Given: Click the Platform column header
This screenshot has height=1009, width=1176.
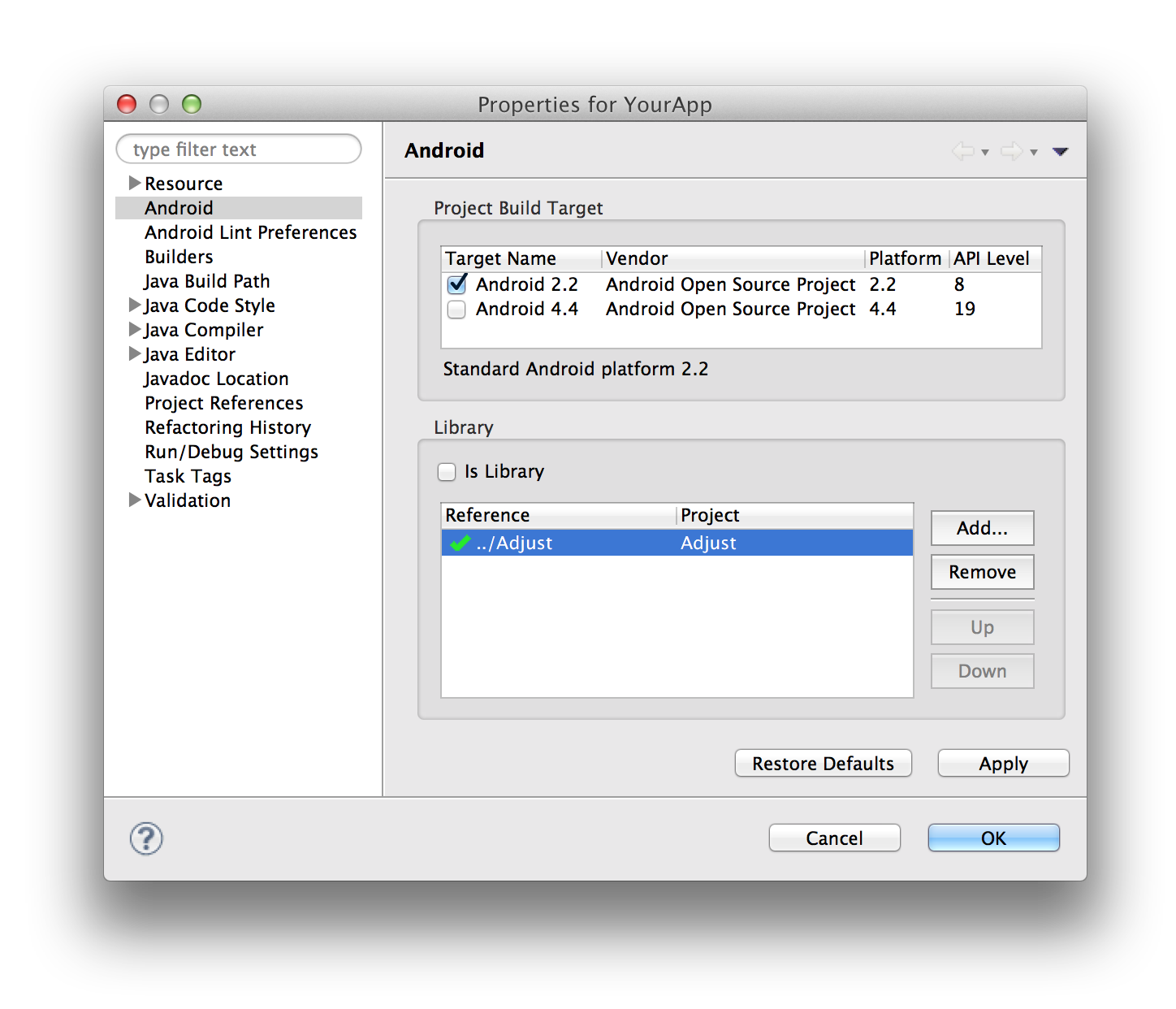Looking at the screenshot, I should [906, 259].
